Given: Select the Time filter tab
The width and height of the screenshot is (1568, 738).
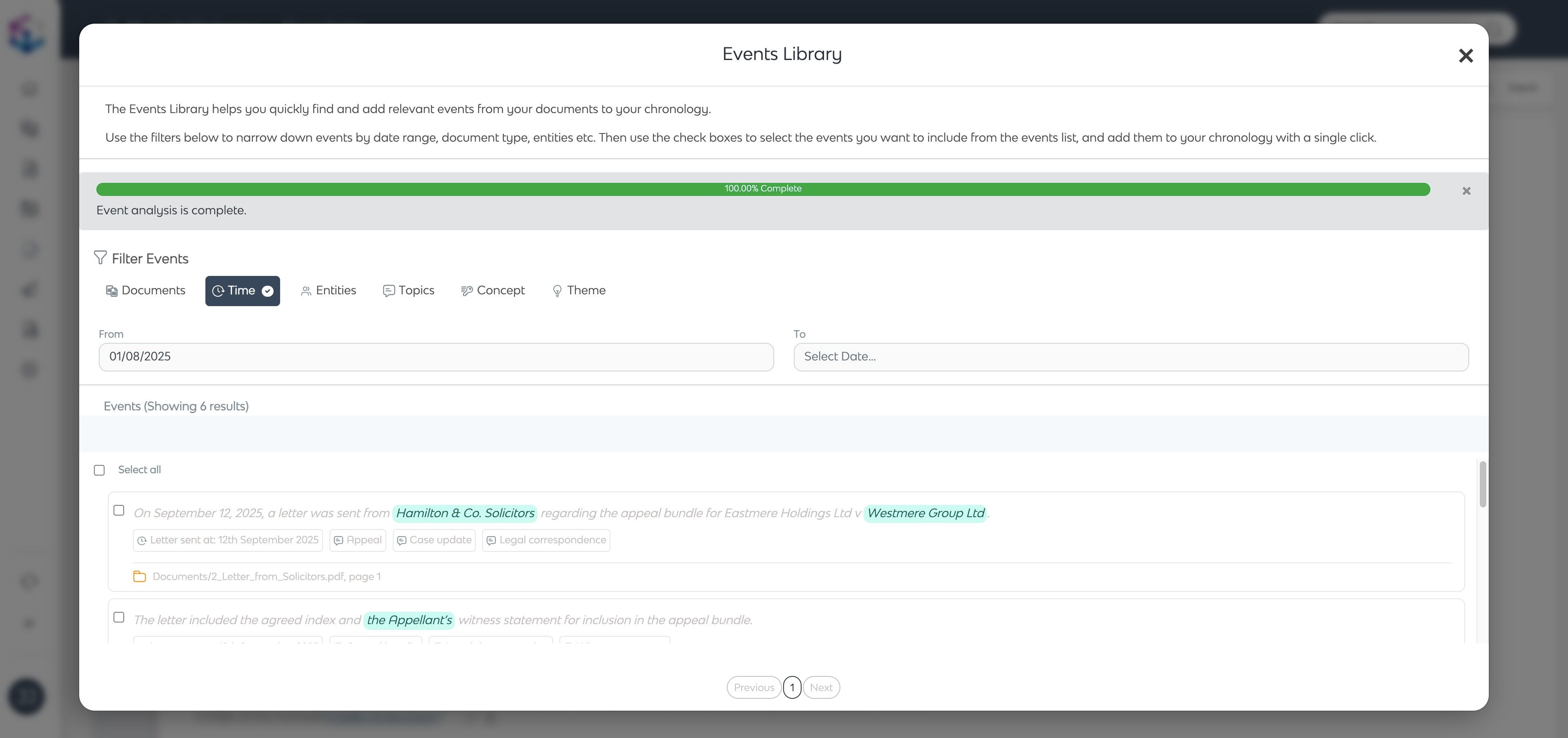Looking at the screenshot, I should [242, 291].
